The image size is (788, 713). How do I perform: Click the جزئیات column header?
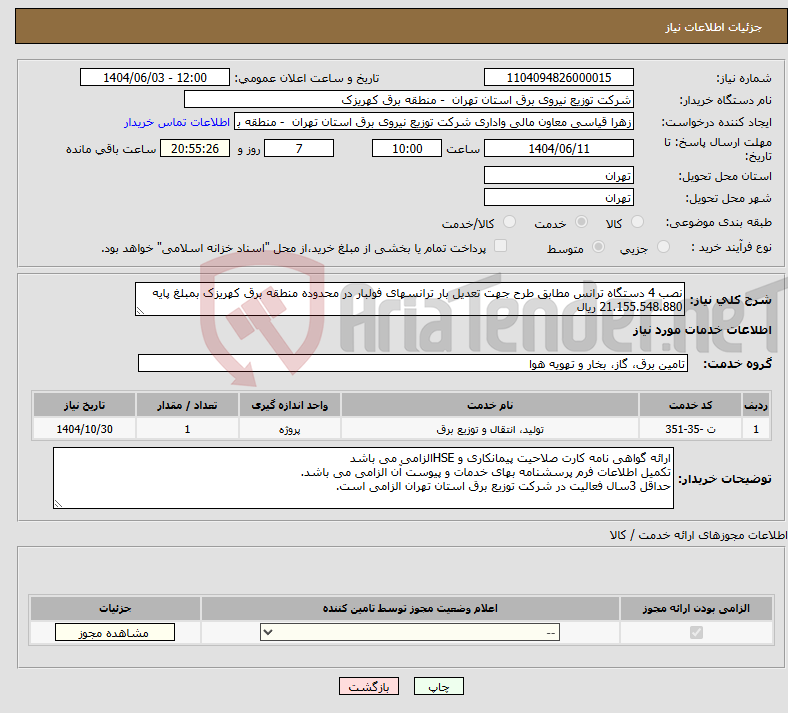tap(115, 608)
